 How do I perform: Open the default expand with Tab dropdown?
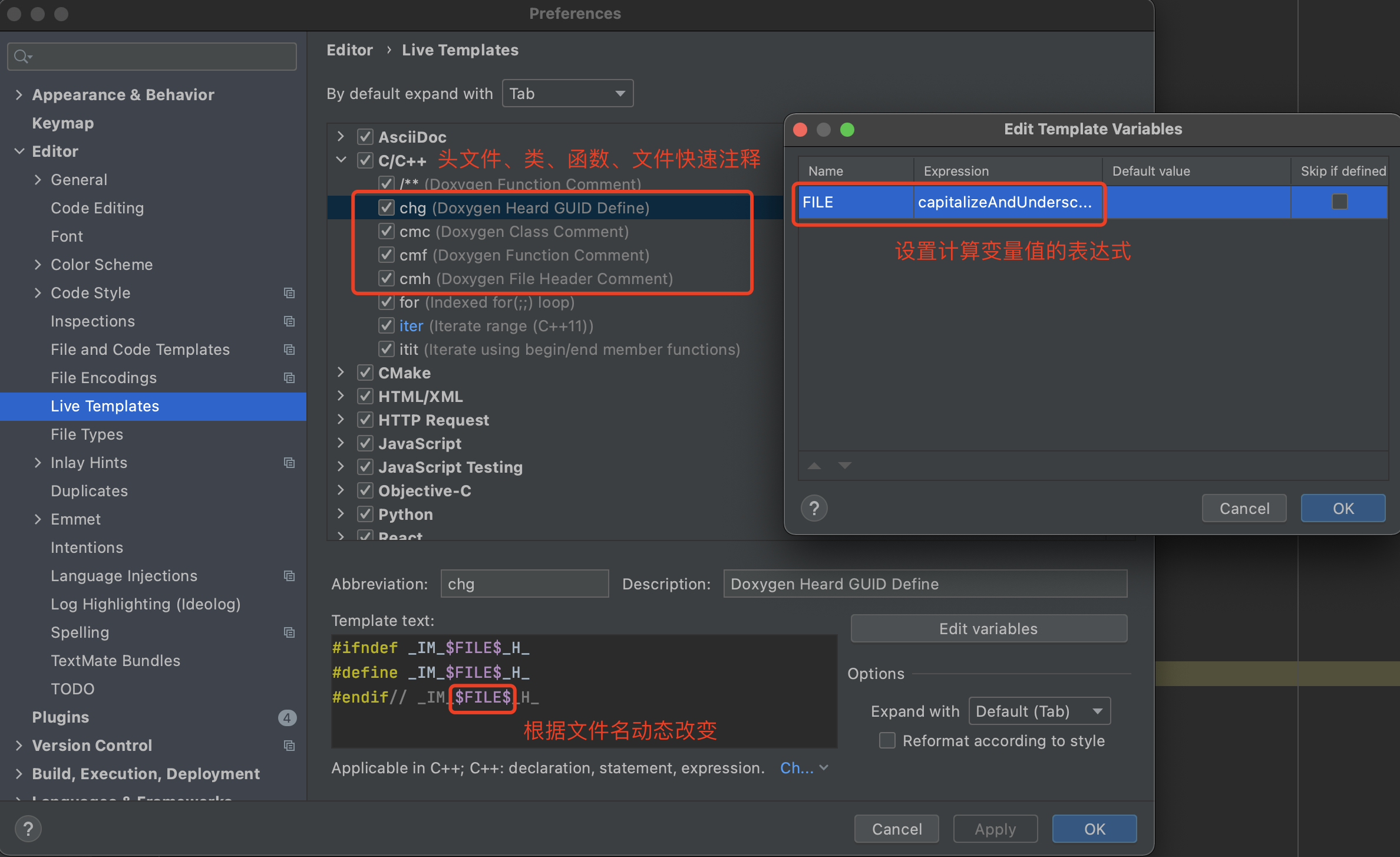pos(567,93)
